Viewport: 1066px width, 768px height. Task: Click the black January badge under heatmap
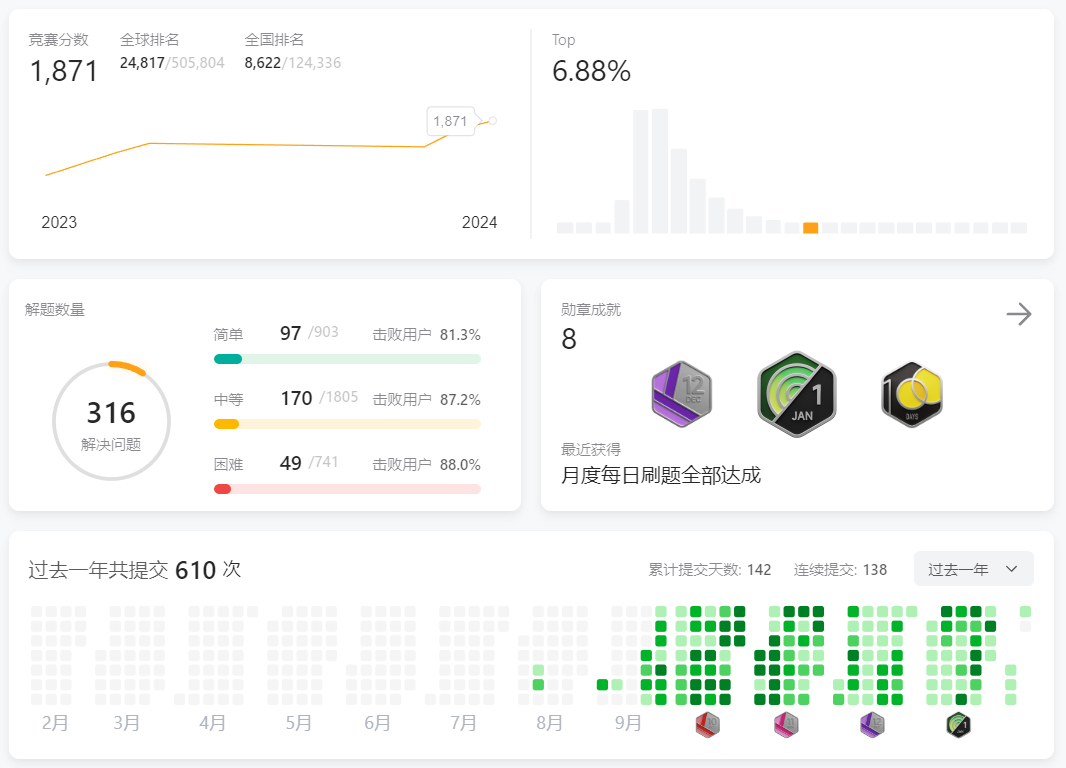click(x=958, y=726)
